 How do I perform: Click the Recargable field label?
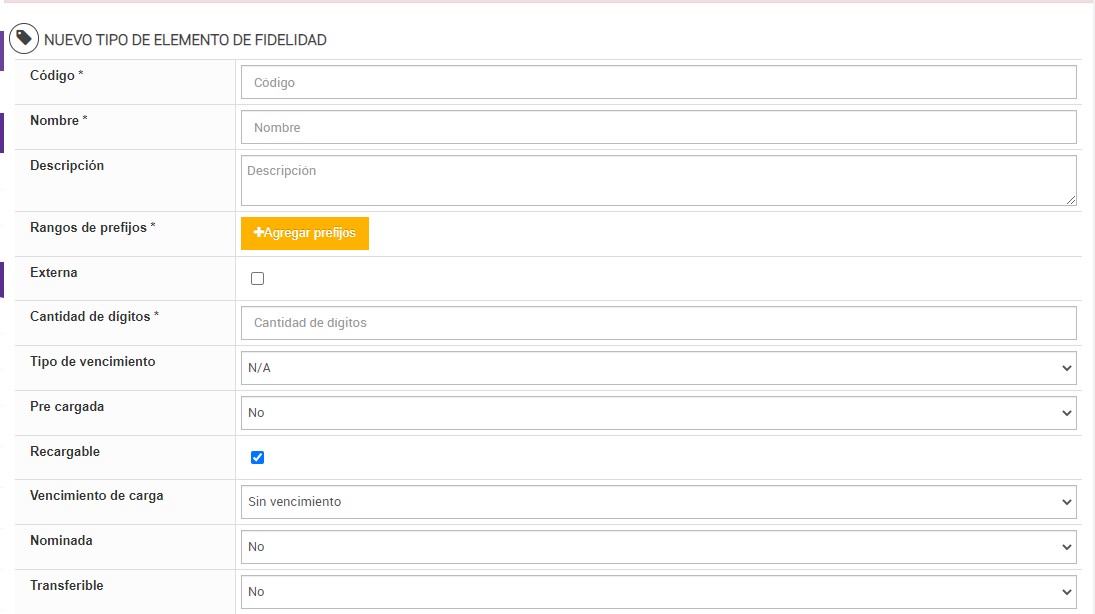coord(65,451)
